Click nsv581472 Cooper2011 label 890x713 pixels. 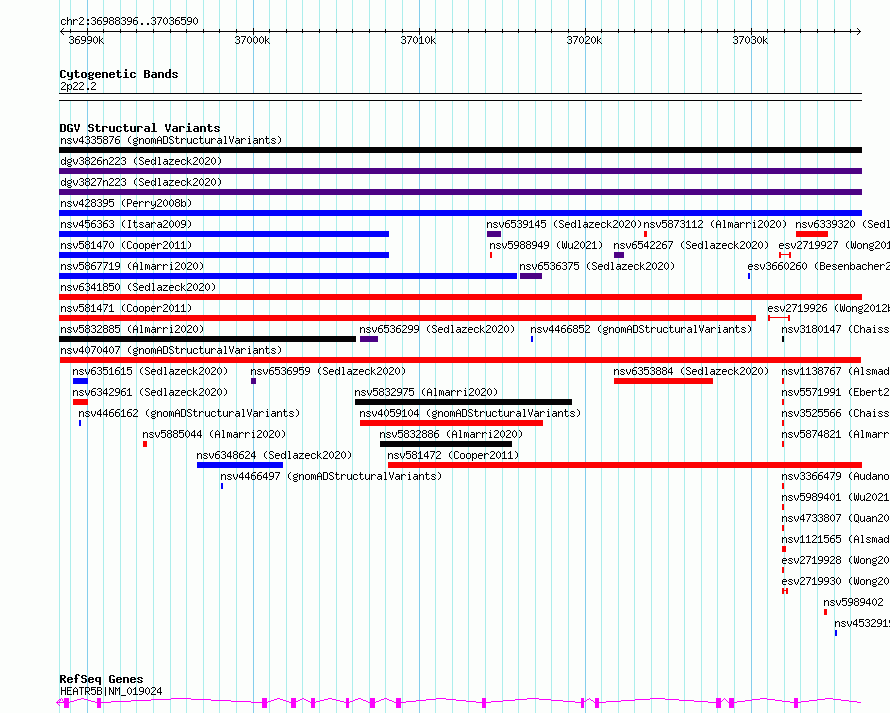point(453,455)
